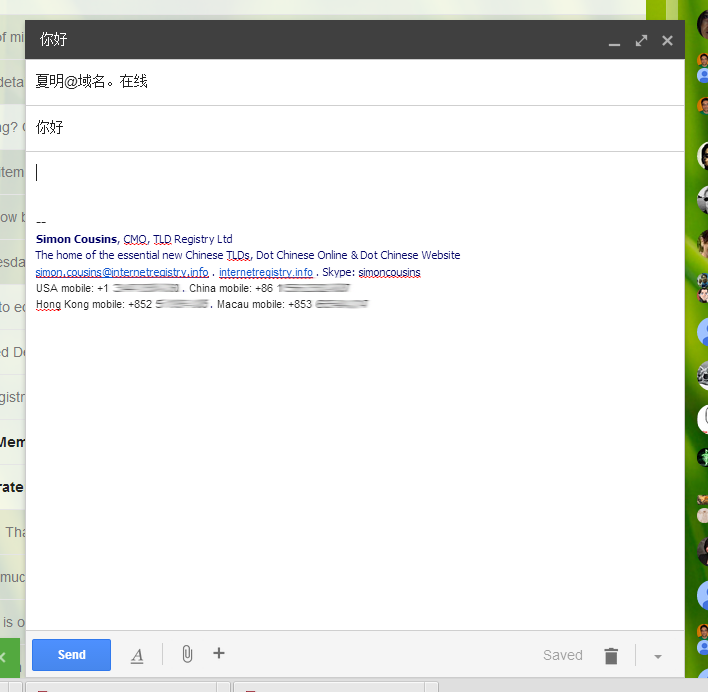Discard the draft with the trash icon
The image size is (708, 692).
(x=611, y=655)
